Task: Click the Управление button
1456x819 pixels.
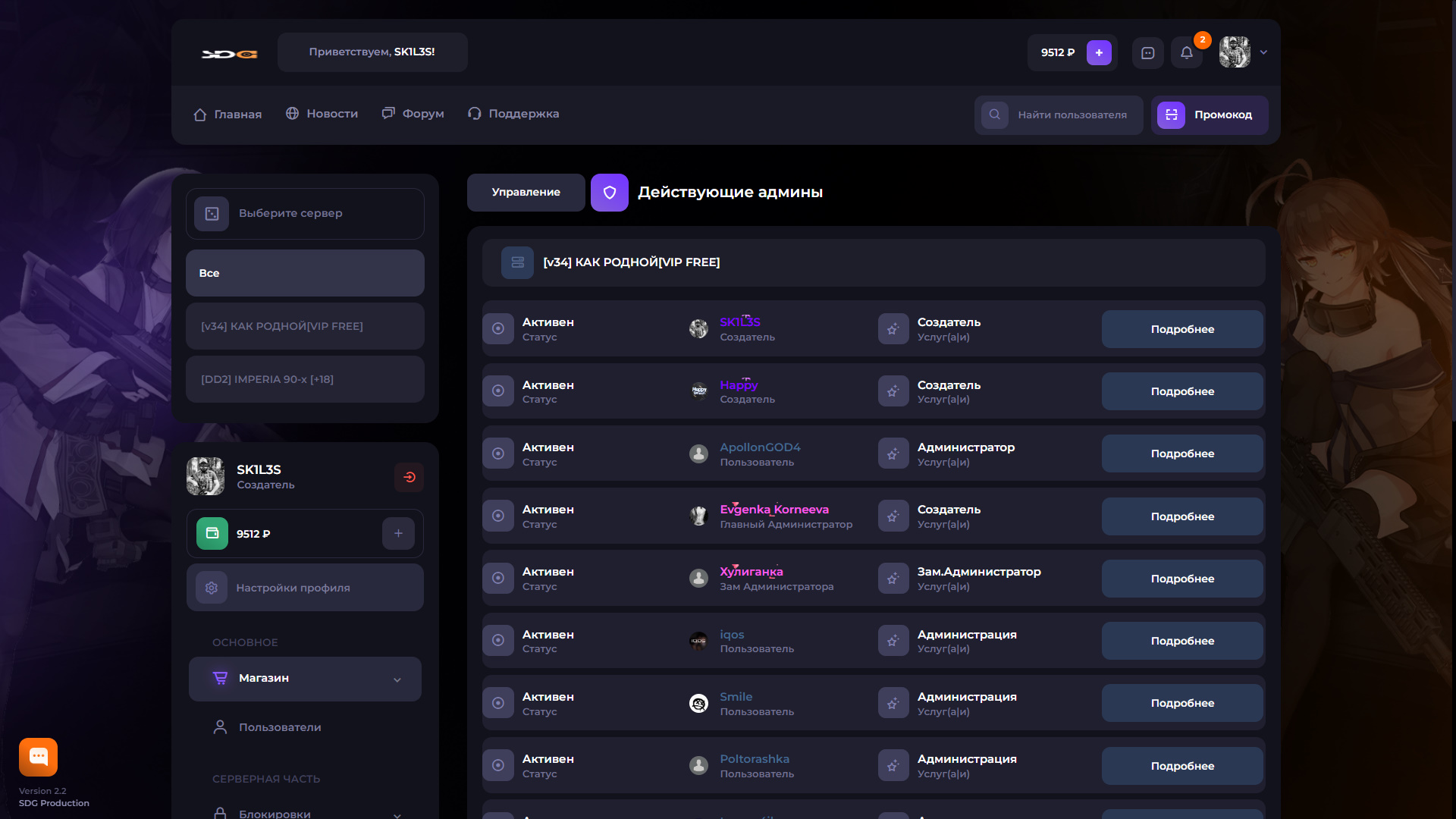Action: pyautogui.click(x=526, y=193)
